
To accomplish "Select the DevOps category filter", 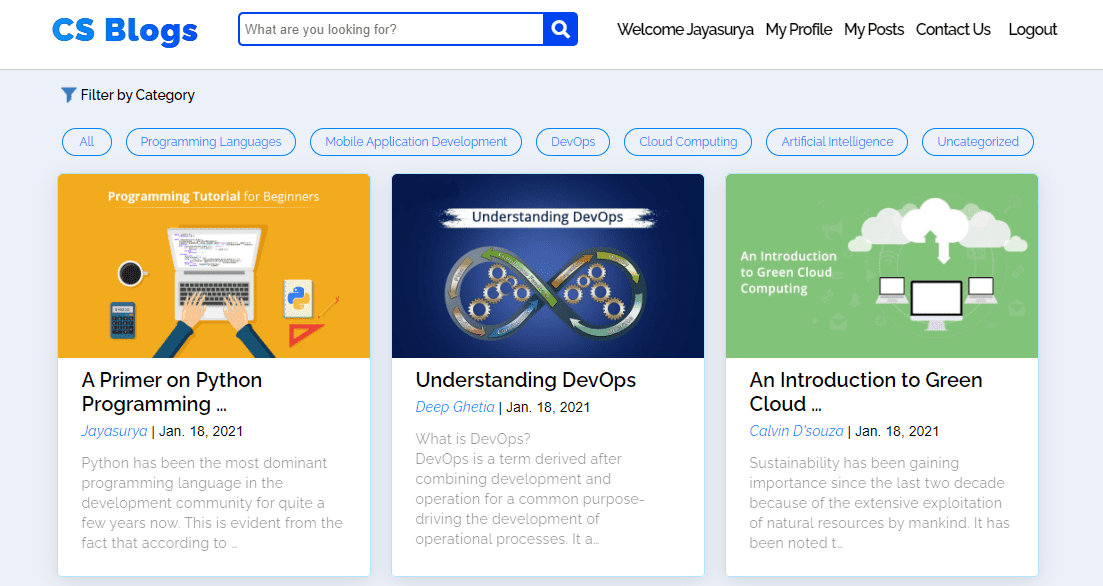I will [x=572, y=141].
